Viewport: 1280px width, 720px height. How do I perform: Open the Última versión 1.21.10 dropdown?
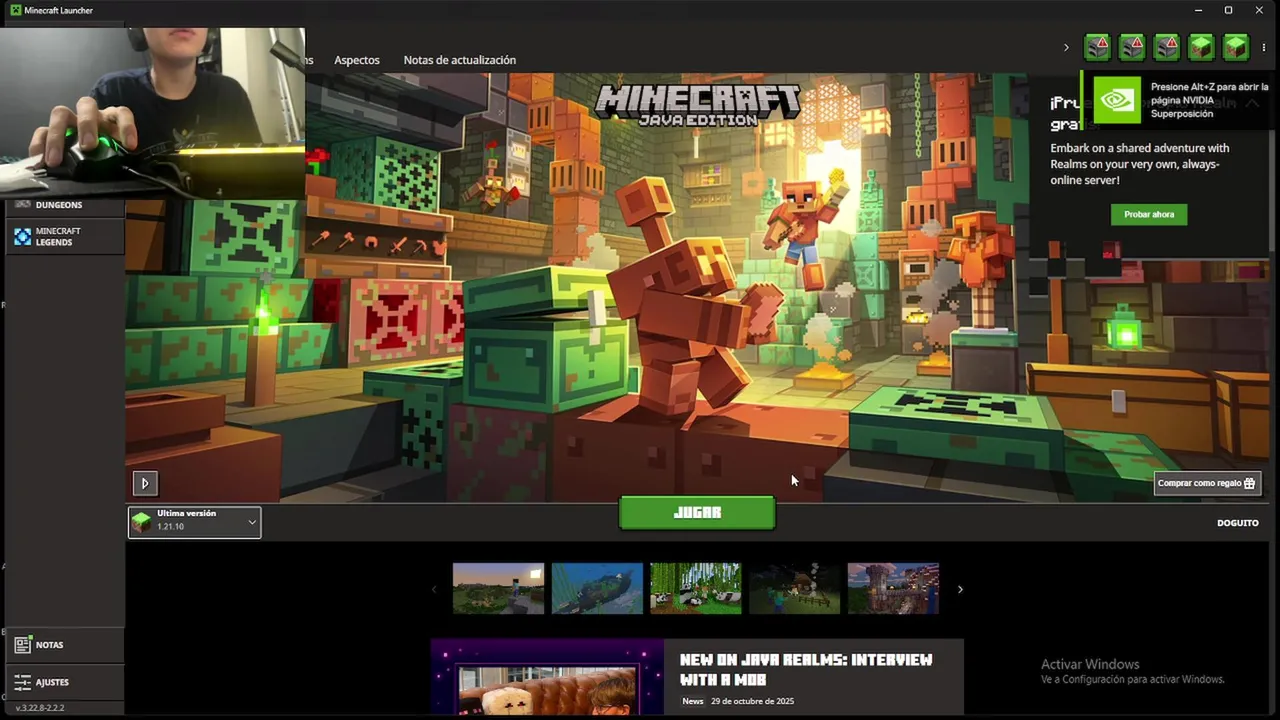pos(195,521)
